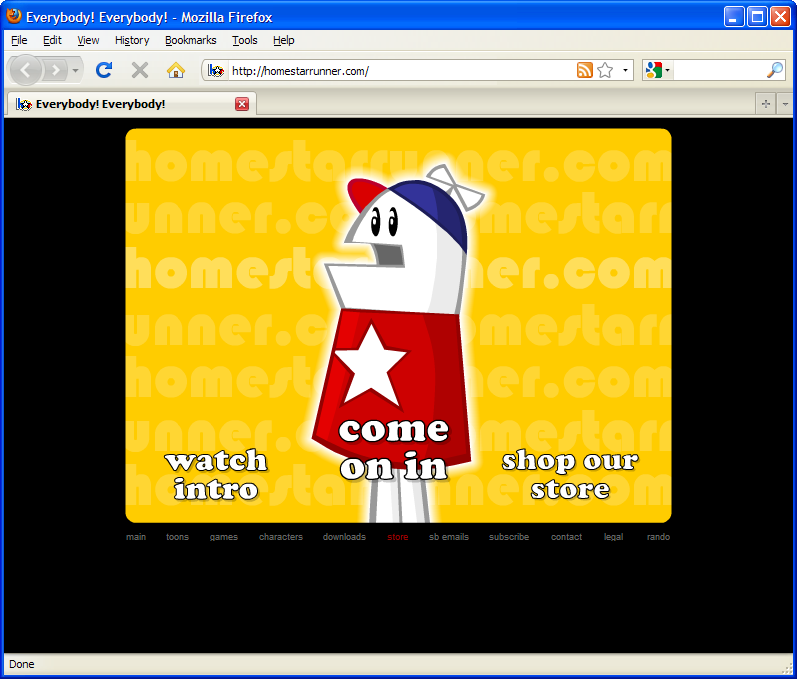Open the Help menu
The height and width of the screenshot is (679, 797).
point(283,40)
